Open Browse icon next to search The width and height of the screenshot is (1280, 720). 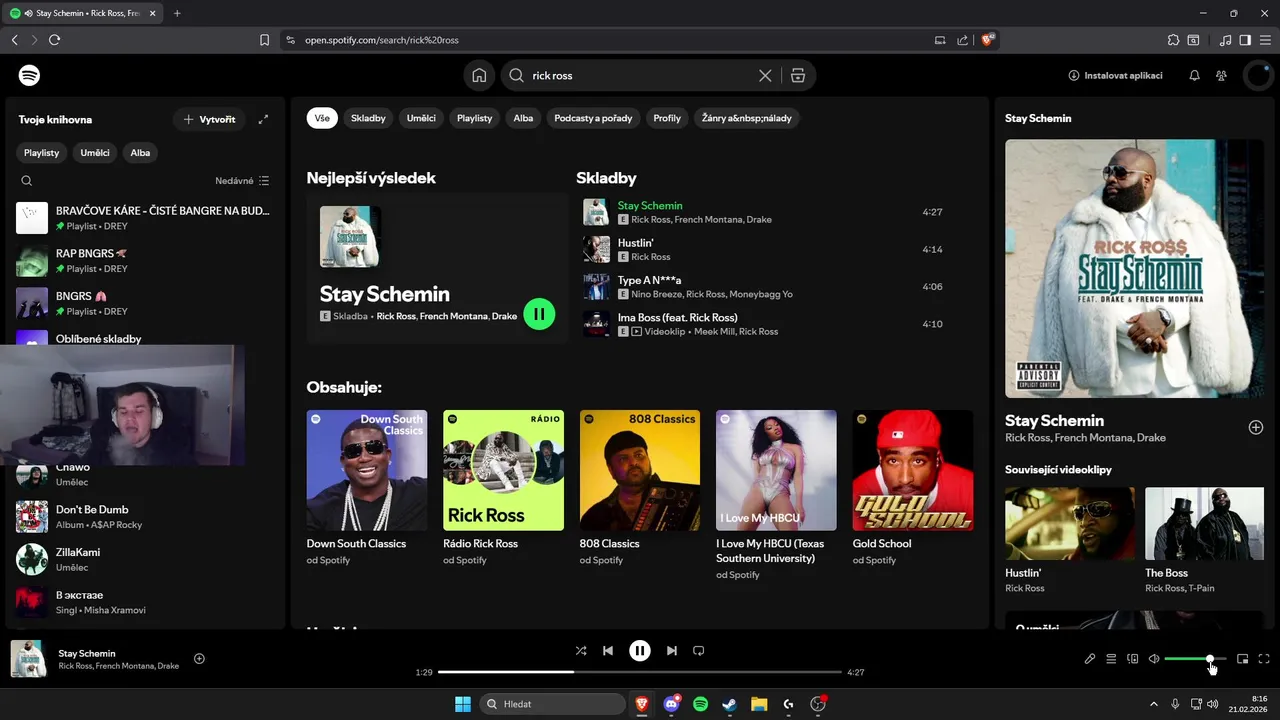point(797,75)
